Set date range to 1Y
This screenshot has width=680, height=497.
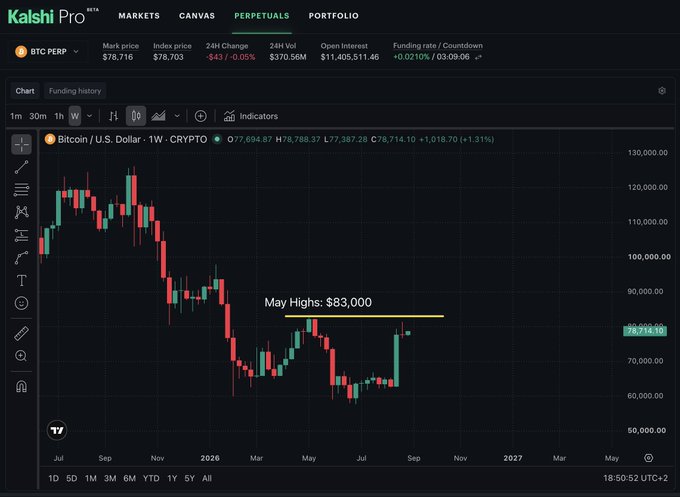(x=172, y=478)
